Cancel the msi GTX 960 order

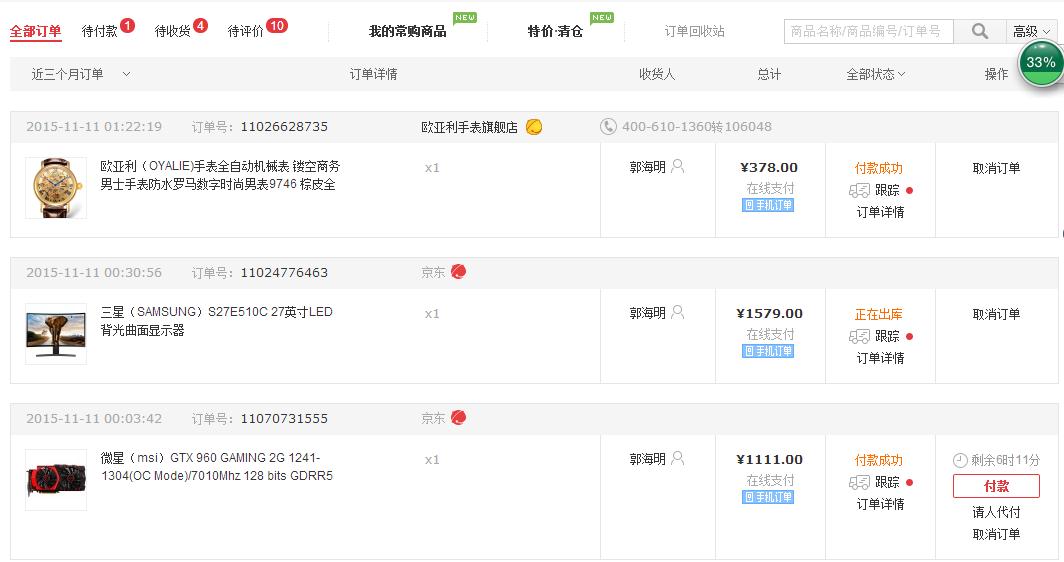point(996,534)
